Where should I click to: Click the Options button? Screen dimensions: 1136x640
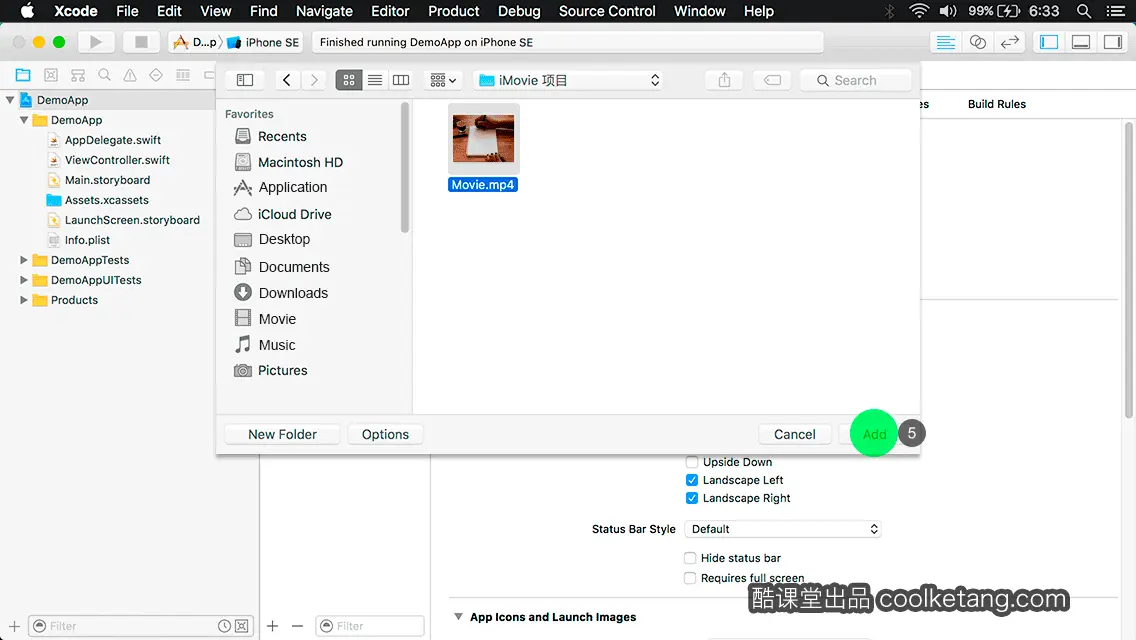pos(385,434)
